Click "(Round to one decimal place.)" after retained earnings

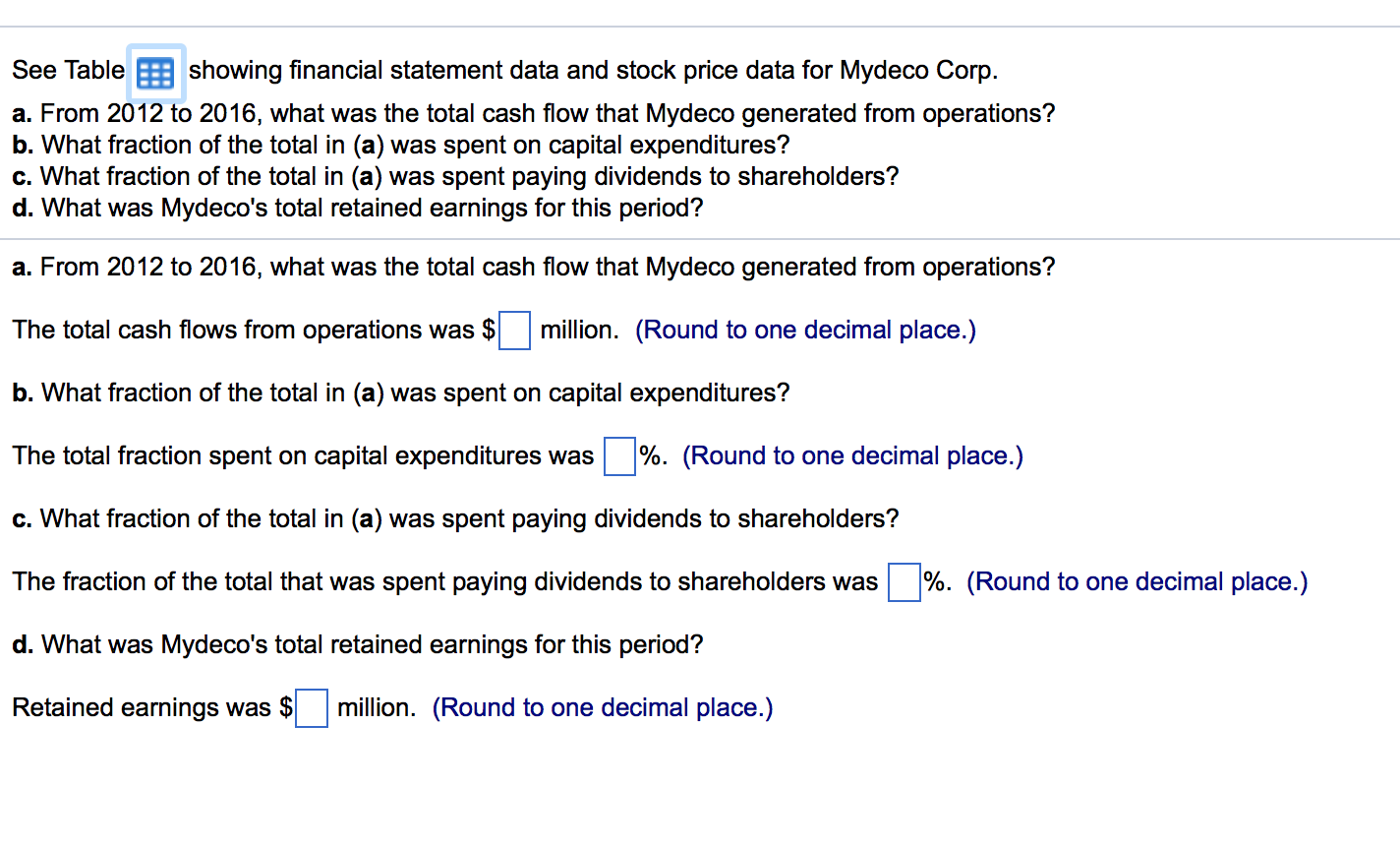coord(603,707)
